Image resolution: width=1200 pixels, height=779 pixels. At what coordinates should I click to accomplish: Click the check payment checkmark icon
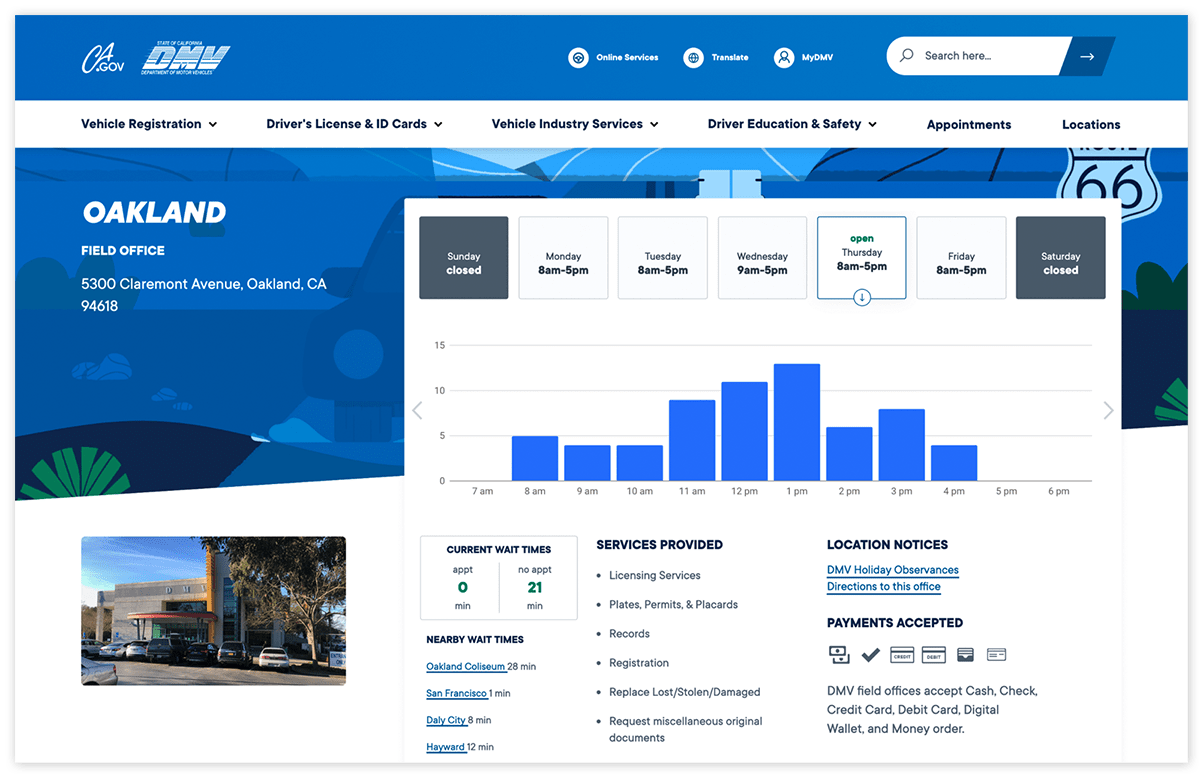point(870,655)
